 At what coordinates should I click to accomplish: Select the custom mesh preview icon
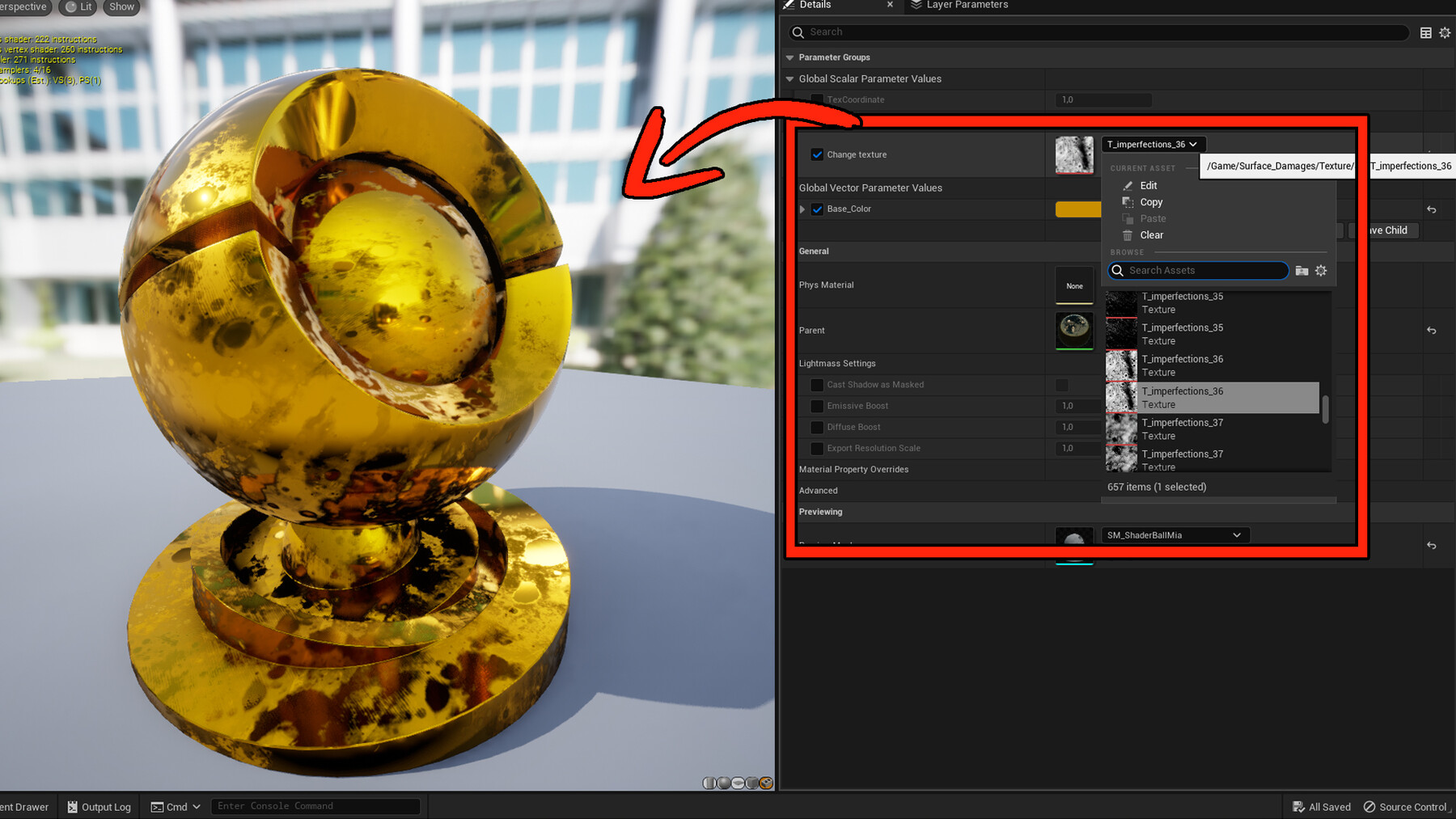(766, 783)
